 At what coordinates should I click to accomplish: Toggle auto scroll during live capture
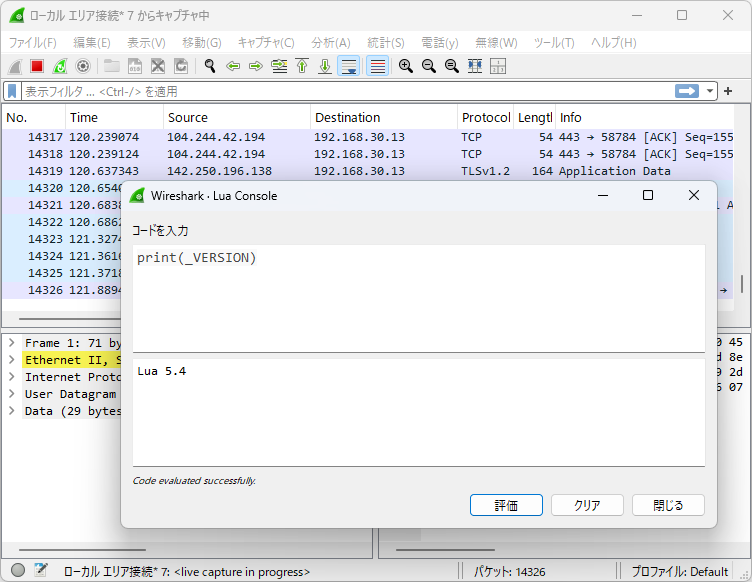point(349,66)
